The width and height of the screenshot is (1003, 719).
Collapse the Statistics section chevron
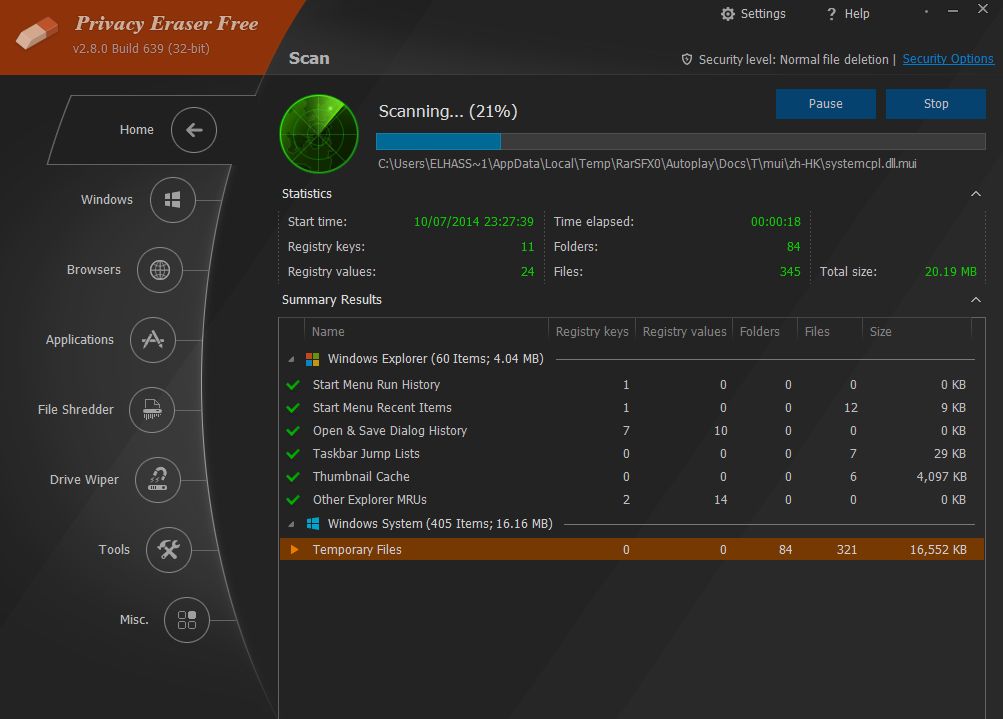pyautogui.click(x=975, y=194)
